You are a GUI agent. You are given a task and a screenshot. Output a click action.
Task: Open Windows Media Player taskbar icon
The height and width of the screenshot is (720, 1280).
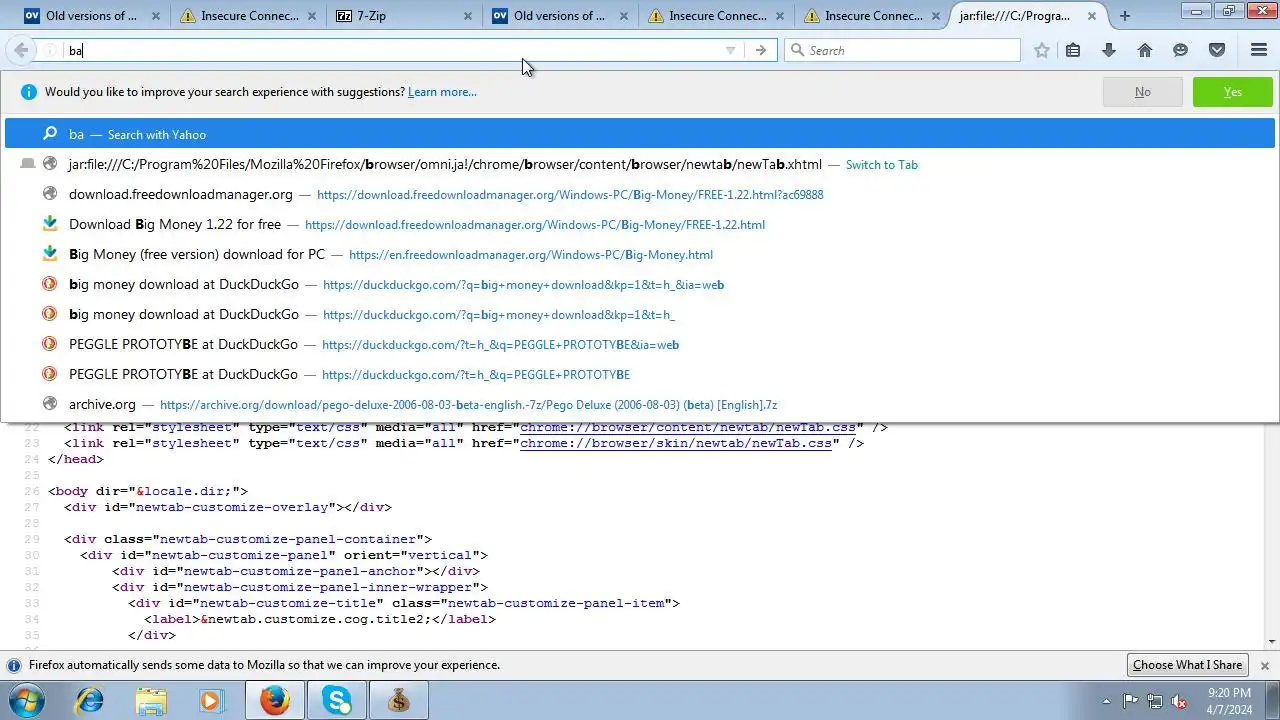point(211,700)
